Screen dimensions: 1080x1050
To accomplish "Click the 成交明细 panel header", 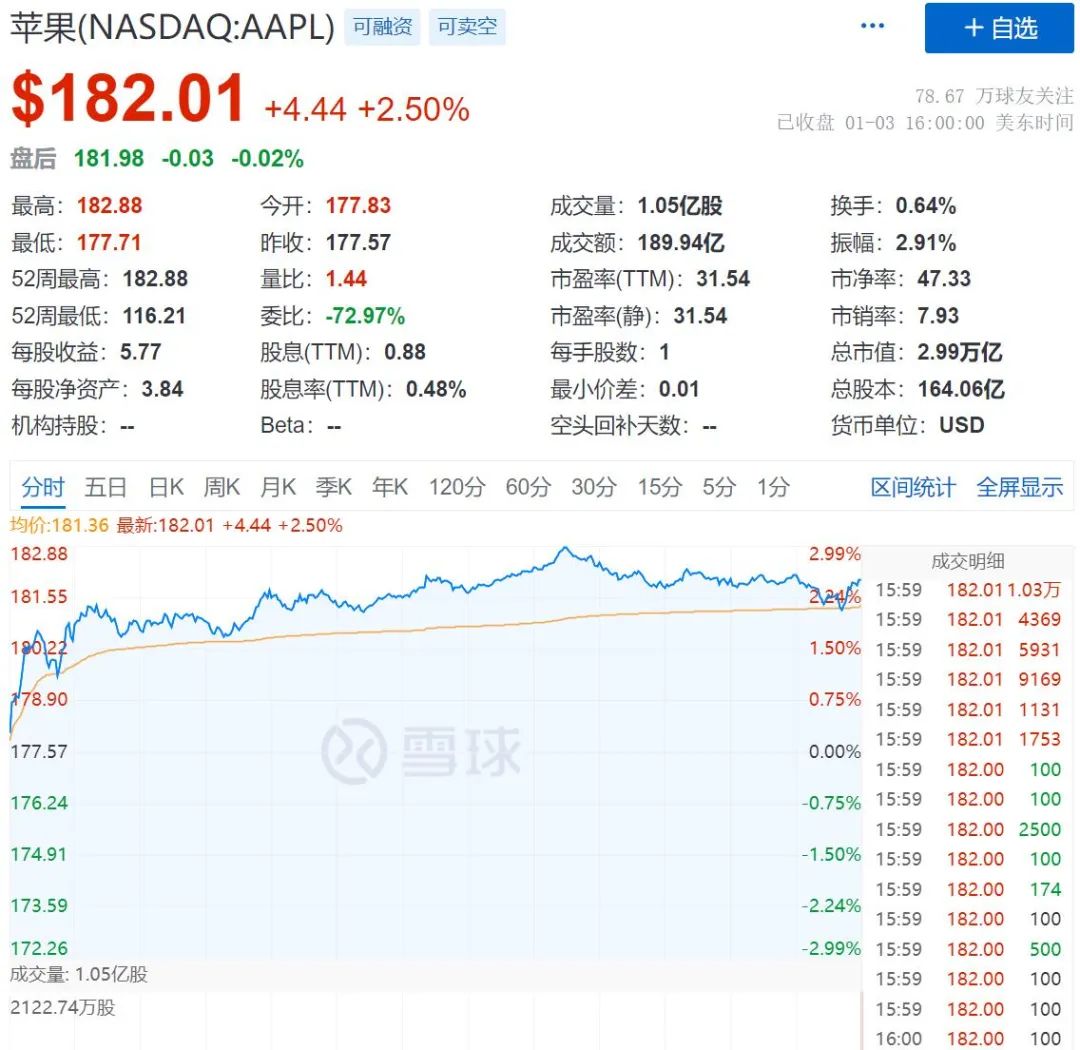I will (967, 561).
